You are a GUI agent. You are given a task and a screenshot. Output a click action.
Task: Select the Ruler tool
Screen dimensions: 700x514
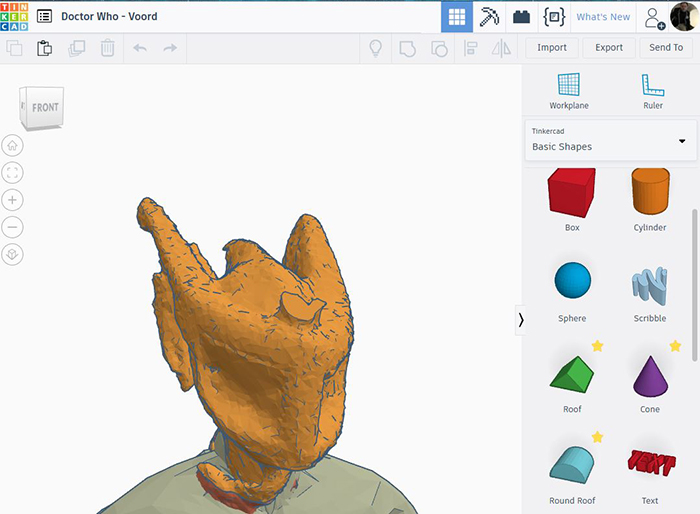[x=653, y=91]
